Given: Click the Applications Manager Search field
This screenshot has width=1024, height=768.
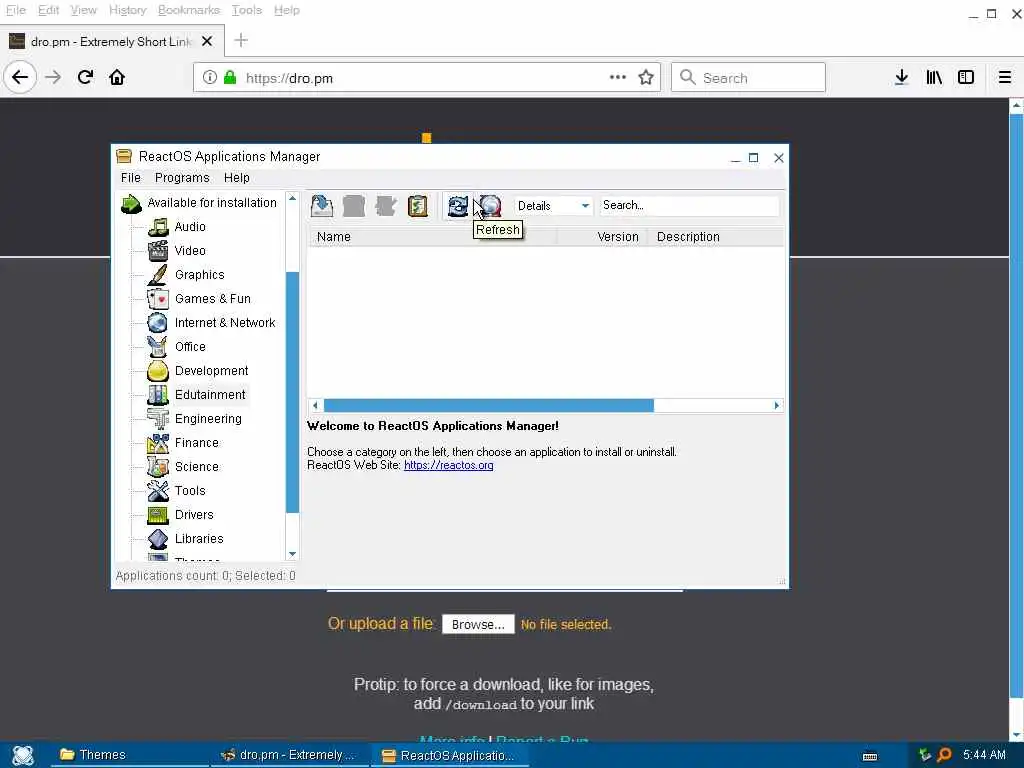Looking at the screenshot, I should [x=689, y=206].
